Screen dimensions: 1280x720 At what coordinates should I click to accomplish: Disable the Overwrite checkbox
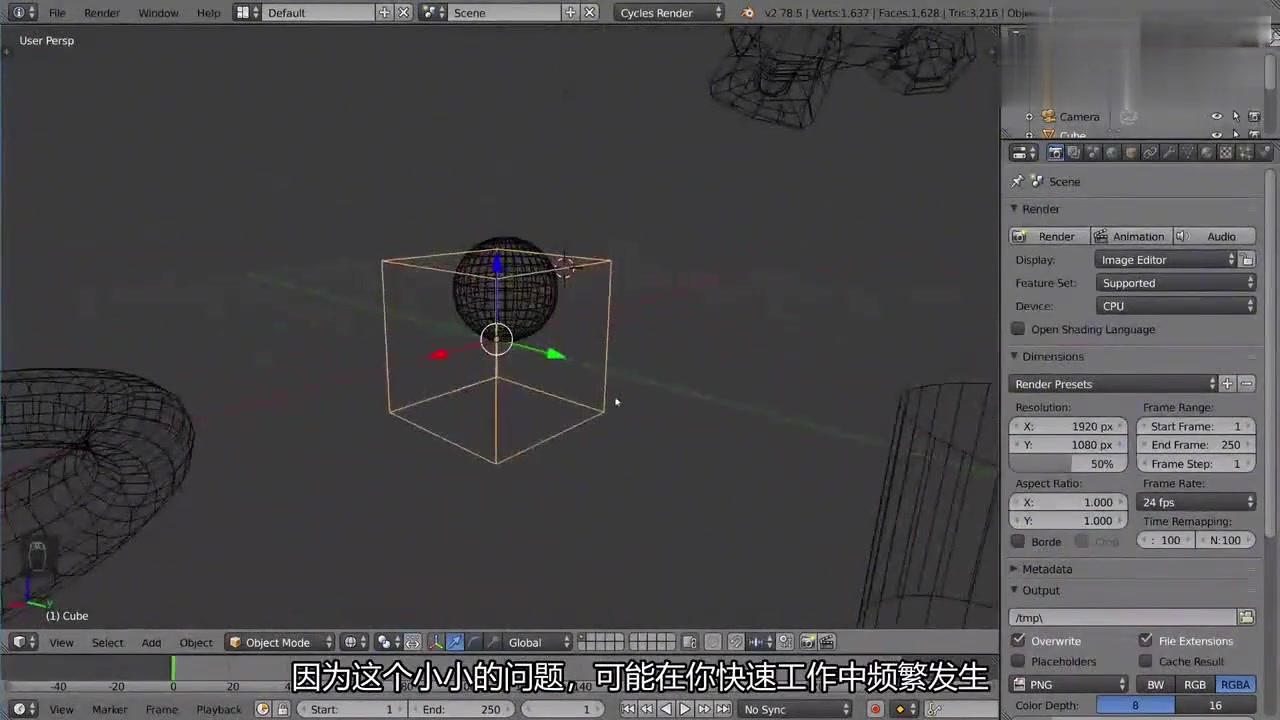1018,640
